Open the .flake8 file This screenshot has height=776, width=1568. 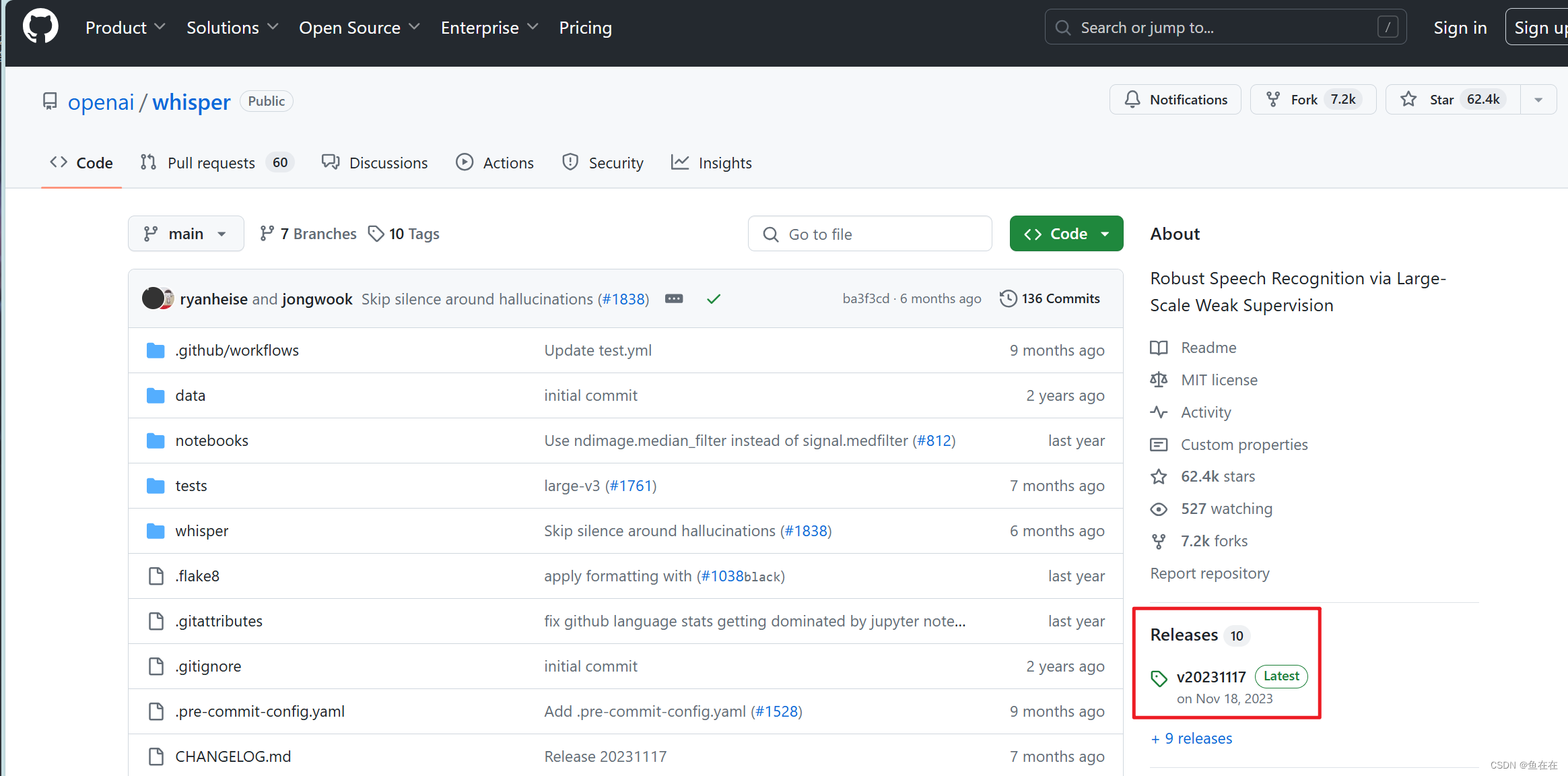pyautogui.click(x=197, y=576)
